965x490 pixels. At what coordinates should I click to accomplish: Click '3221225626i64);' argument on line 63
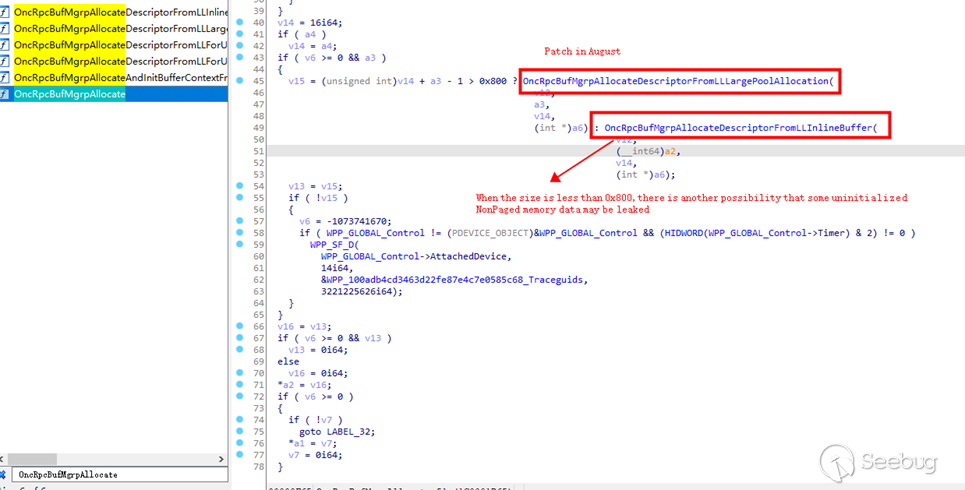(x=361, y=291)
